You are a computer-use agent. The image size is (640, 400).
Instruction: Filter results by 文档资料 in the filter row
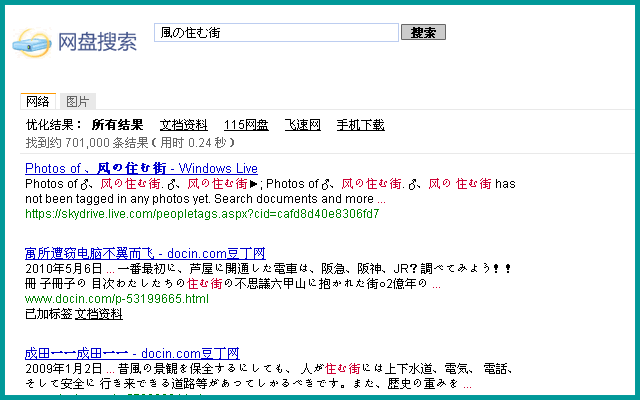[x=184, y=125]
